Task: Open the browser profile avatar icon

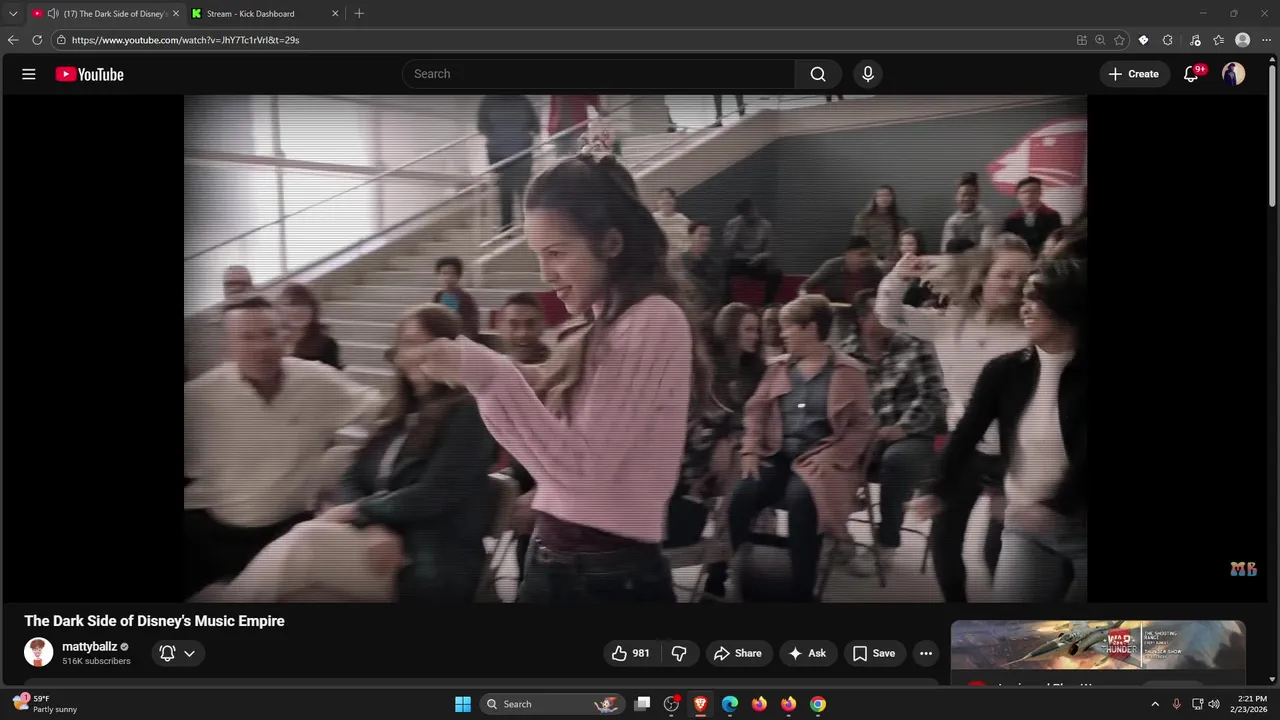Action: point(1243,40)
